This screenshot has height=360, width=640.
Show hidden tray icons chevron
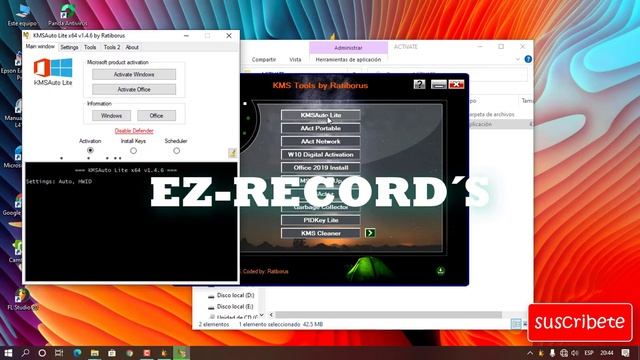point(530,353)
